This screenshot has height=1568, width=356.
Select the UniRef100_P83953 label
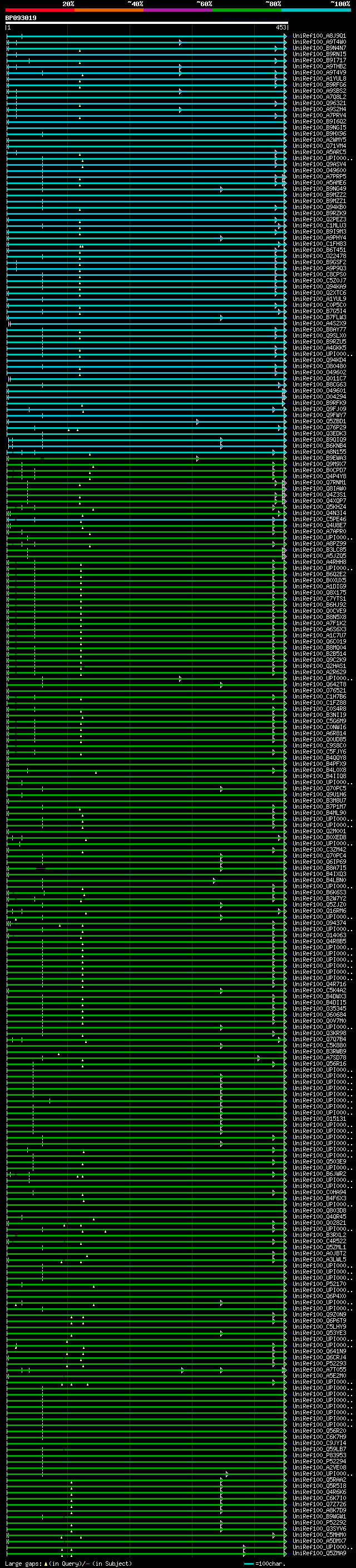tap(319, 1455)
